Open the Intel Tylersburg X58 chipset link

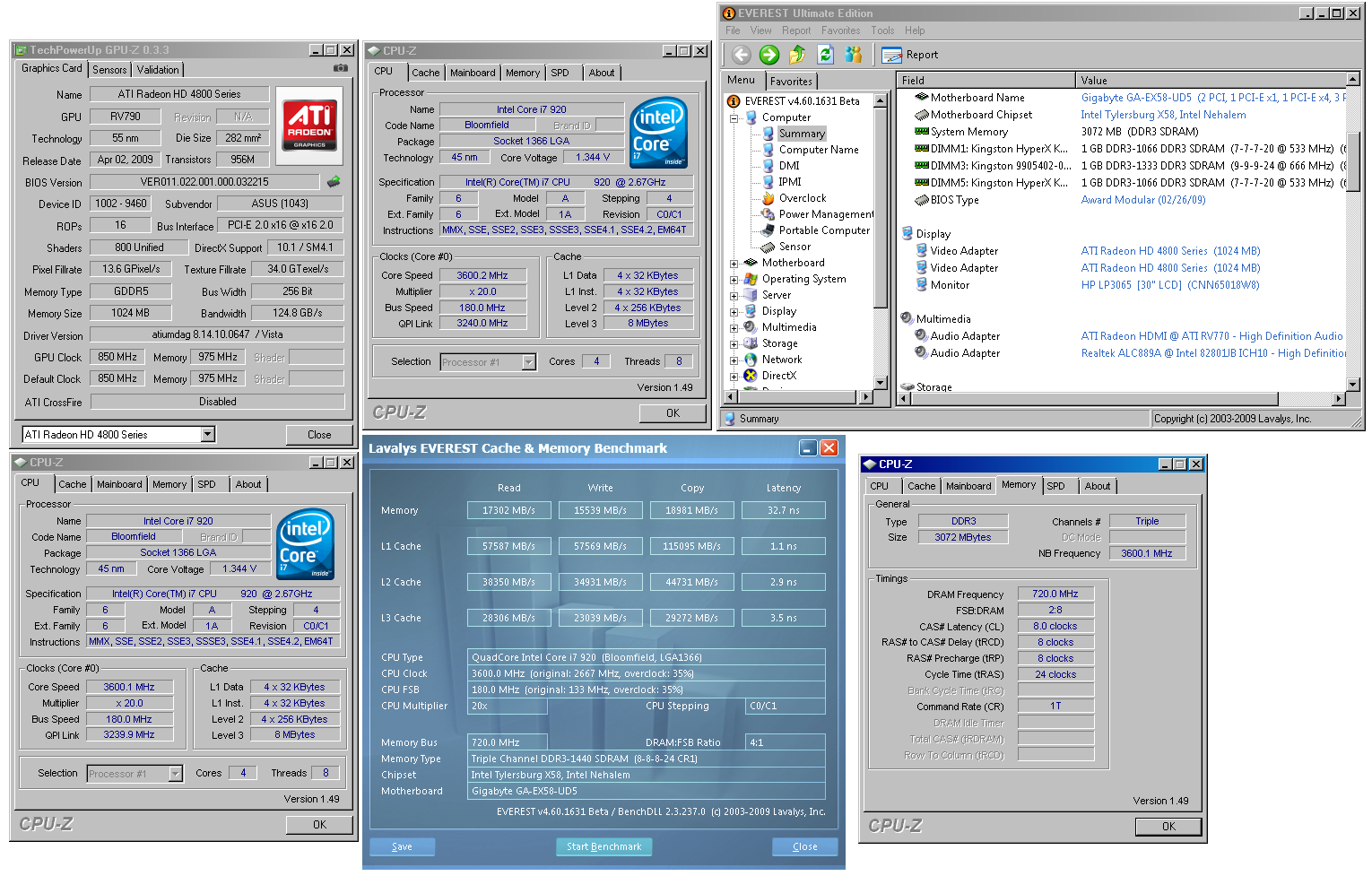pyautogui.click(x=1163, y=115)
